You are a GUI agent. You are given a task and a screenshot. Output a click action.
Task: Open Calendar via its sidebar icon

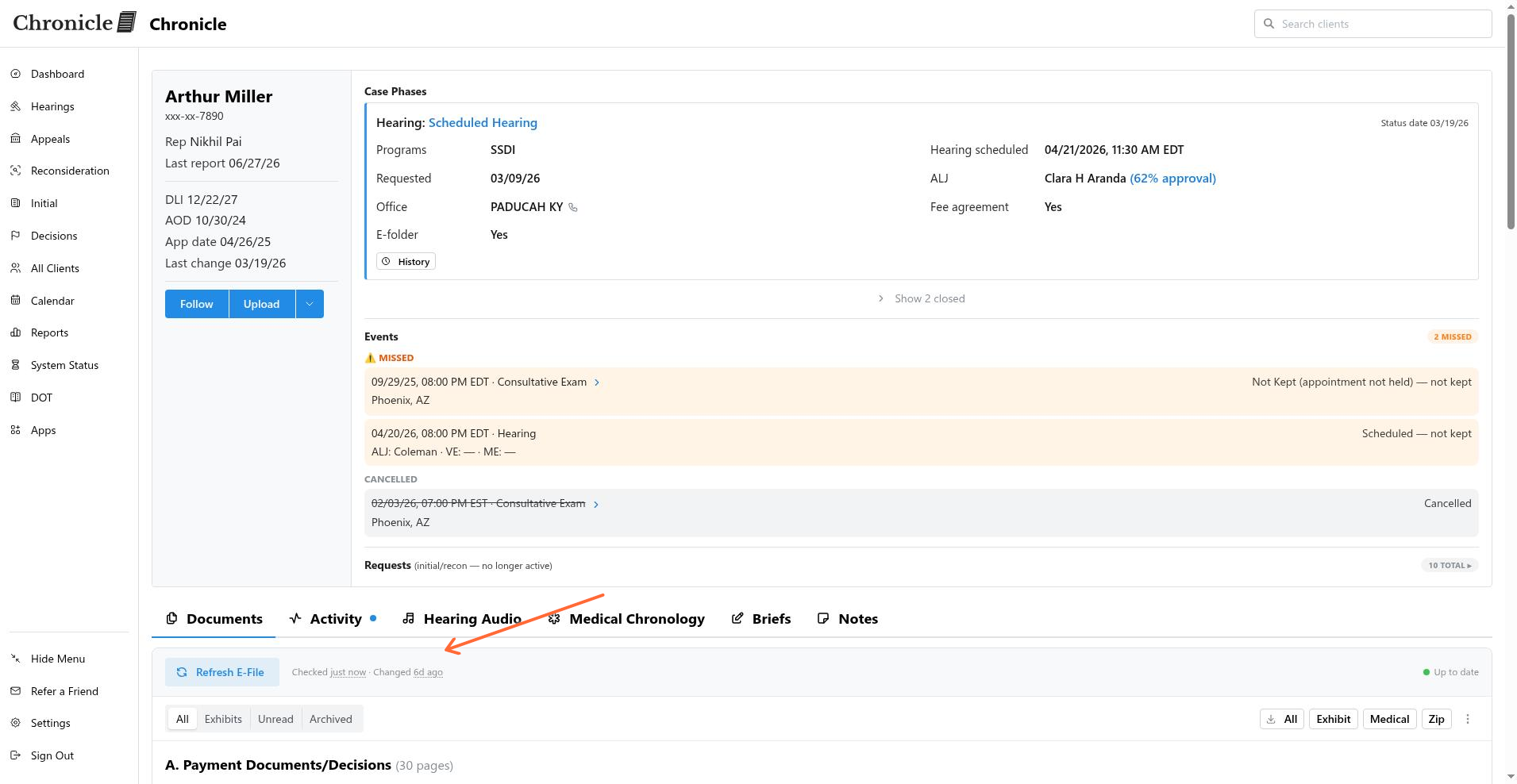point(15,301)
